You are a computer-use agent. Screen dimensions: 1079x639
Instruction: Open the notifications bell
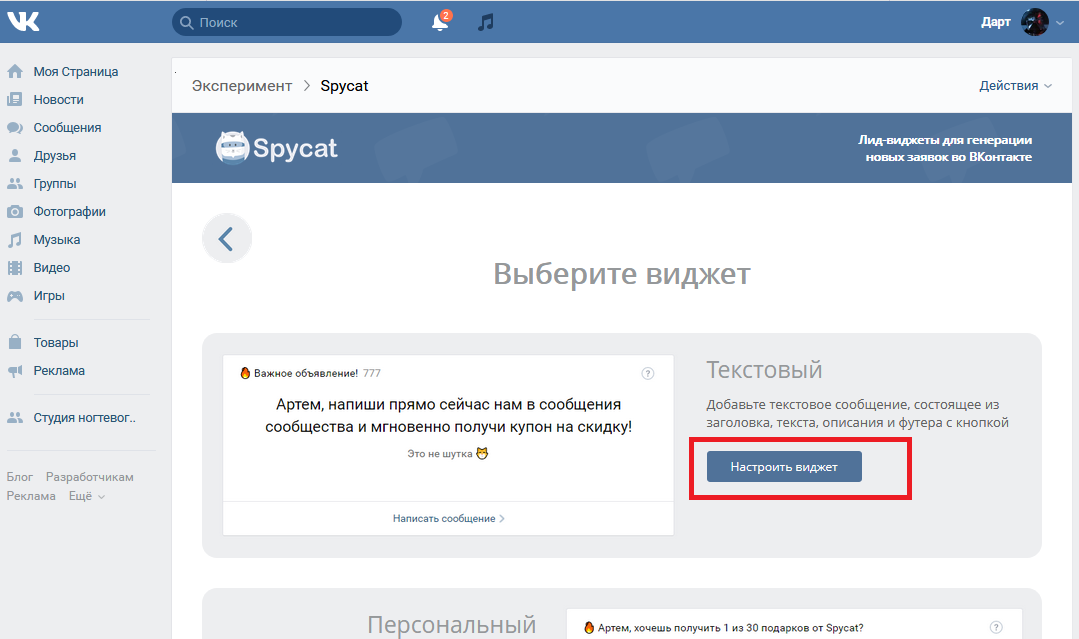[x=439, y=22]
